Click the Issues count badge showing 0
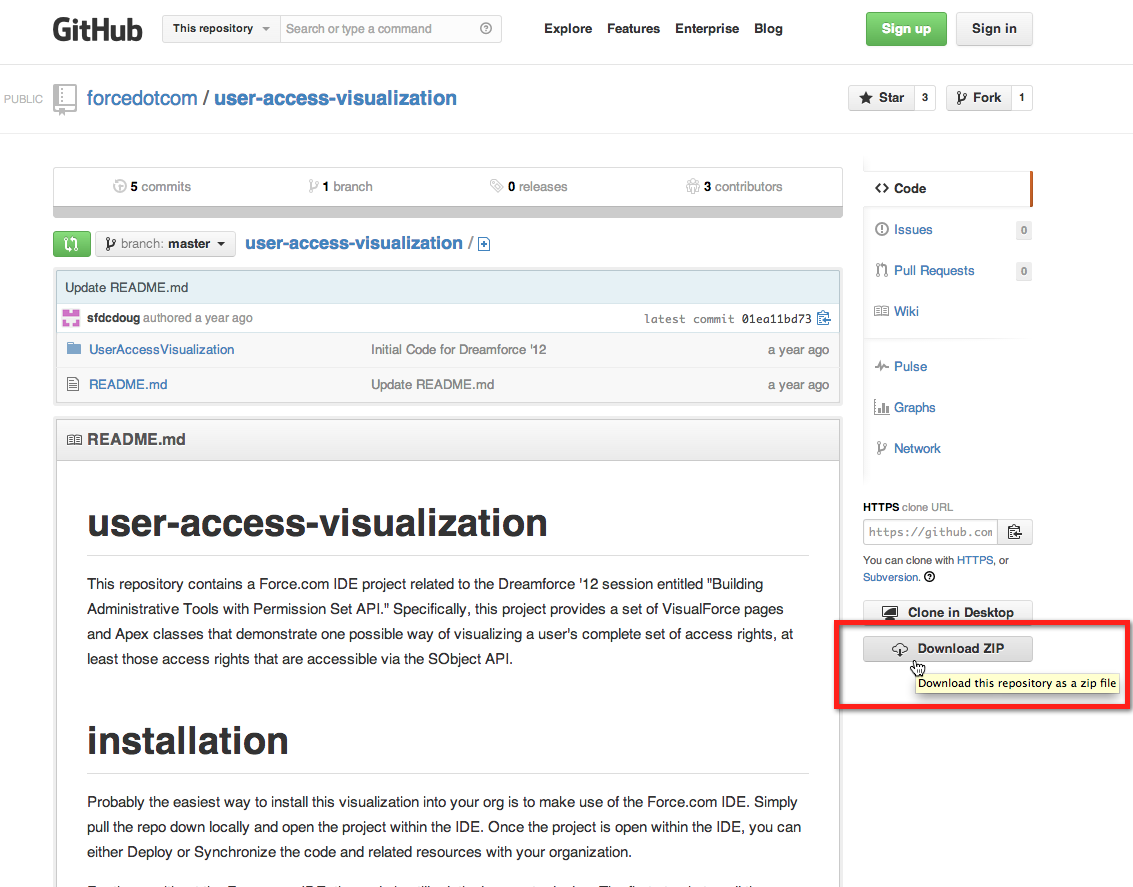The height and width of the screenshot is (887, 1133). tap(1023, 230)
